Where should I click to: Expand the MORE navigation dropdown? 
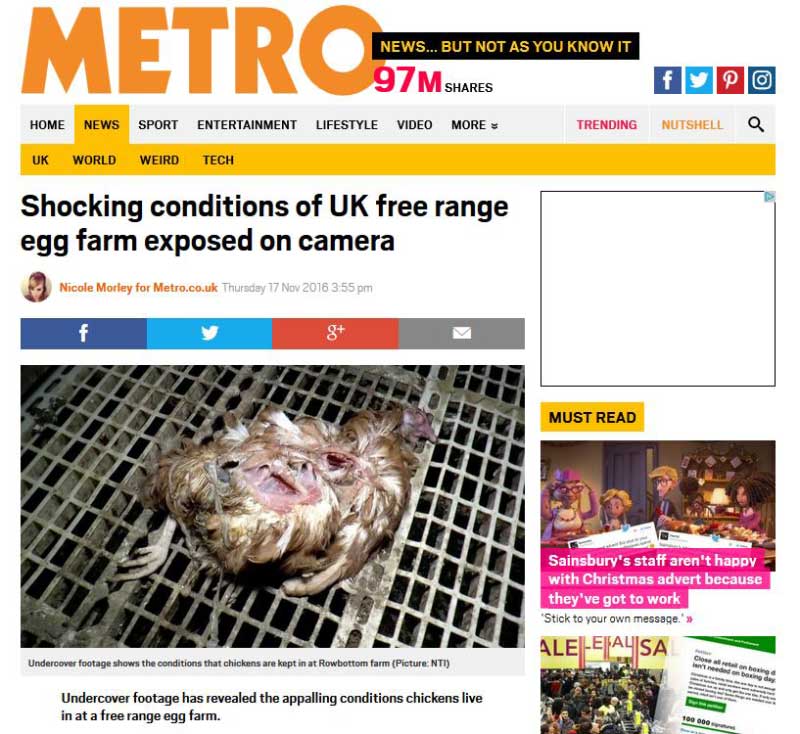pos(474,125)
